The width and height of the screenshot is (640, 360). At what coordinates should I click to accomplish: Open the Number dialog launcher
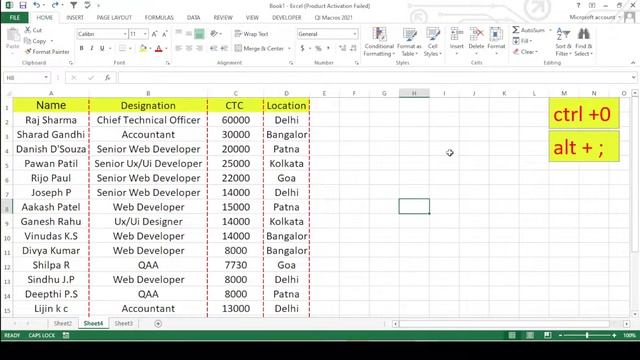coord(357,63)
